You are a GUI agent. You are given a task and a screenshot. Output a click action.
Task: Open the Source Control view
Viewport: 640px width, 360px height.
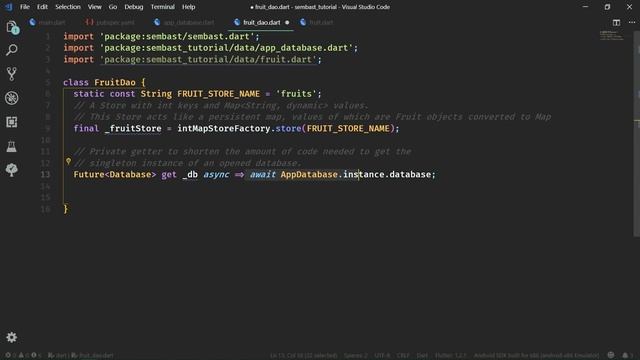click(x=12, y=74)
